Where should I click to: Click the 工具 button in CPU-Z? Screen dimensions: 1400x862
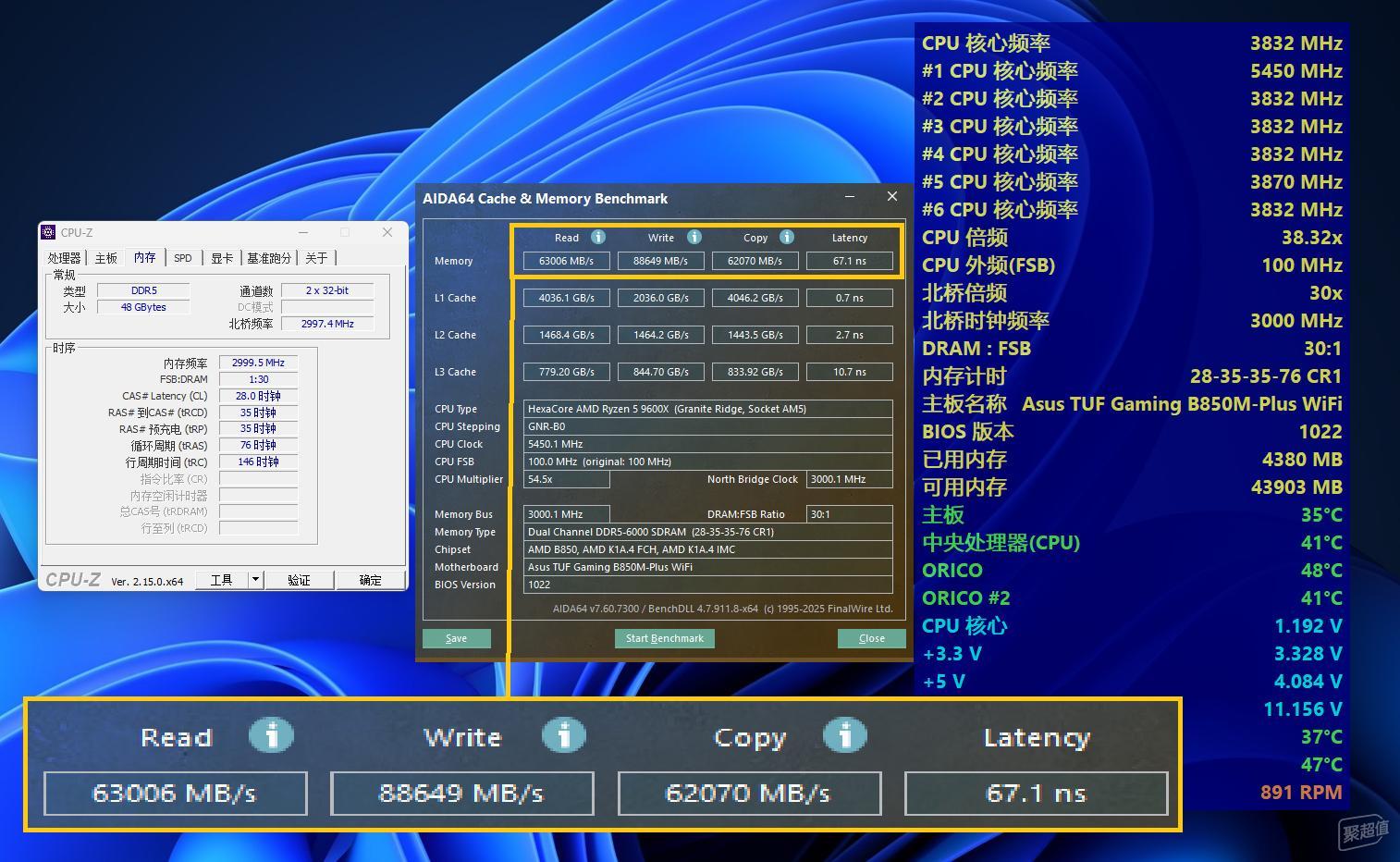point(222,580)
